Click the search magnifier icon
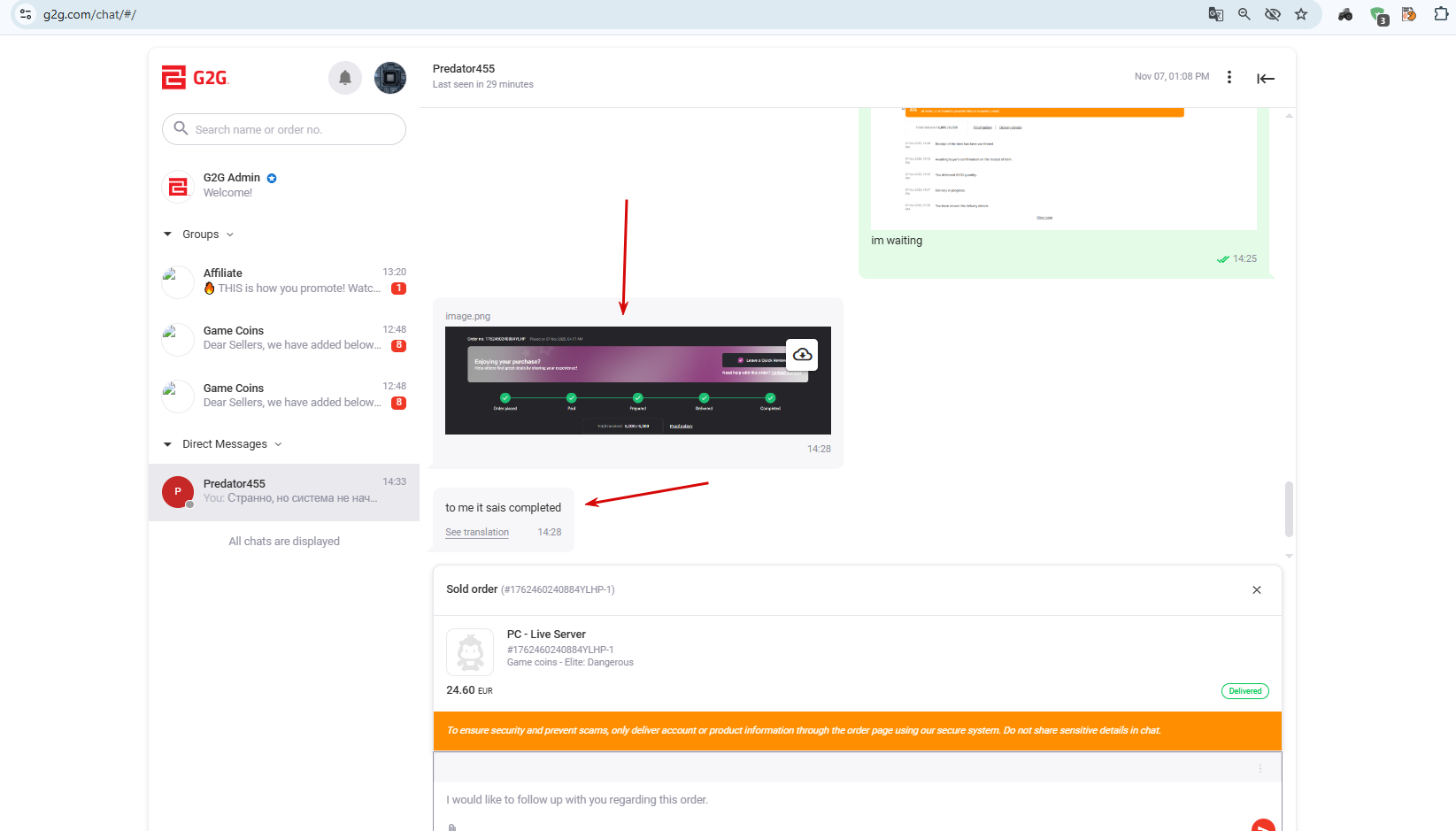Screen dimensions: 1456x831 [181, 128]
